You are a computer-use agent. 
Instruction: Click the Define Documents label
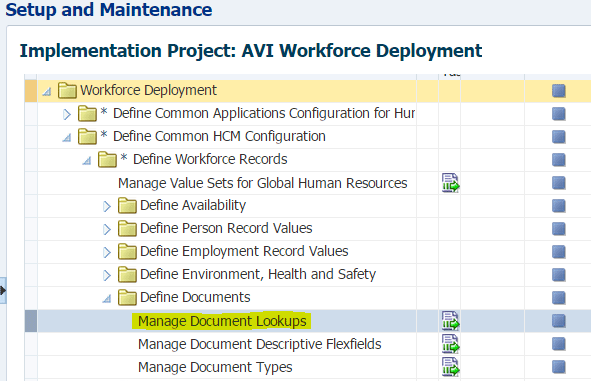(x=195, y=297)
